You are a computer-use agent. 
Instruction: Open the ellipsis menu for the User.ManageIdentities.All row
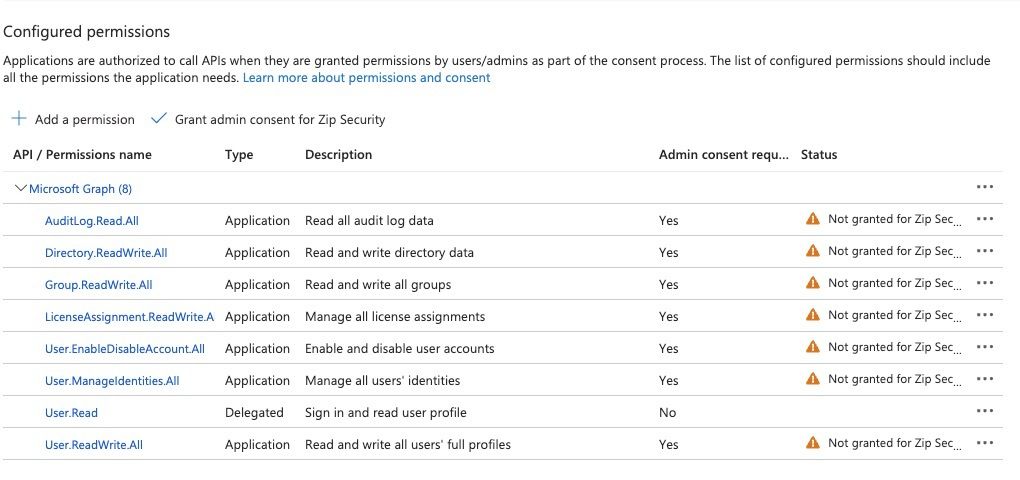pyautogui.click(x=985, y=379)
